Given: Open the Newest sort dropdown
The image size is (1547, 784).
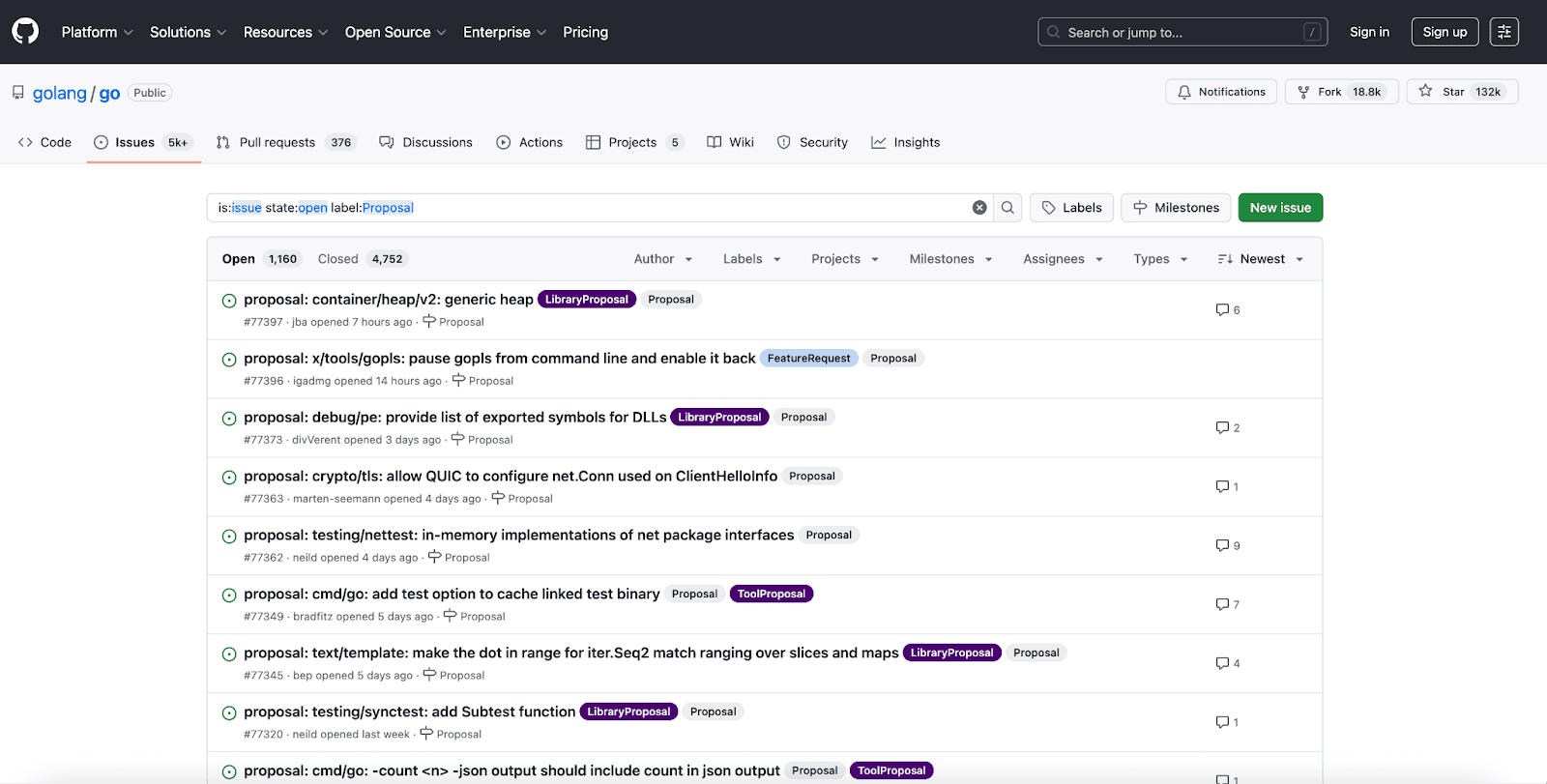Looking at the screenshot, I should [1261, 259].
